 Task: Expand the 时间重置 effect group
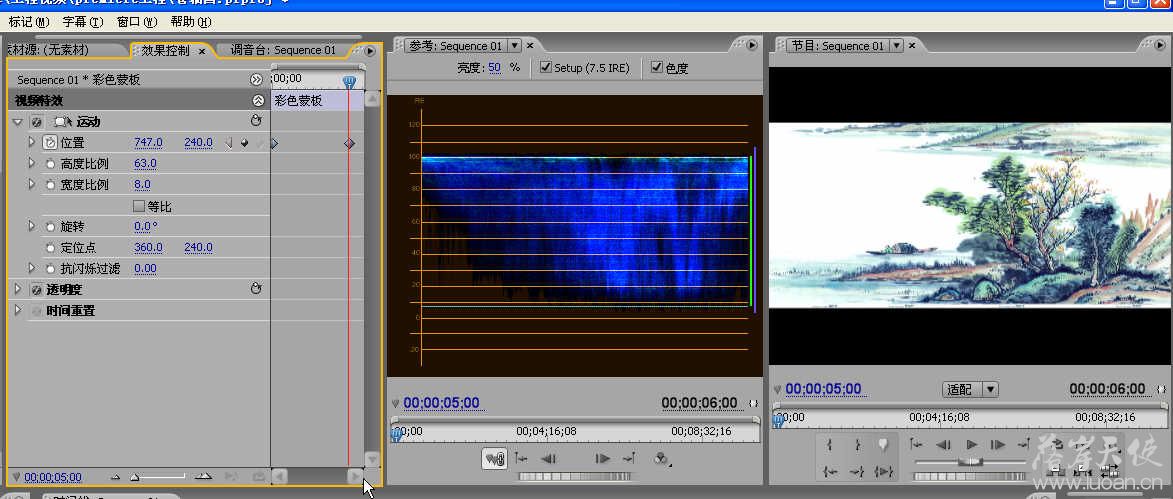pyautogui.click(x=18, y=309)
